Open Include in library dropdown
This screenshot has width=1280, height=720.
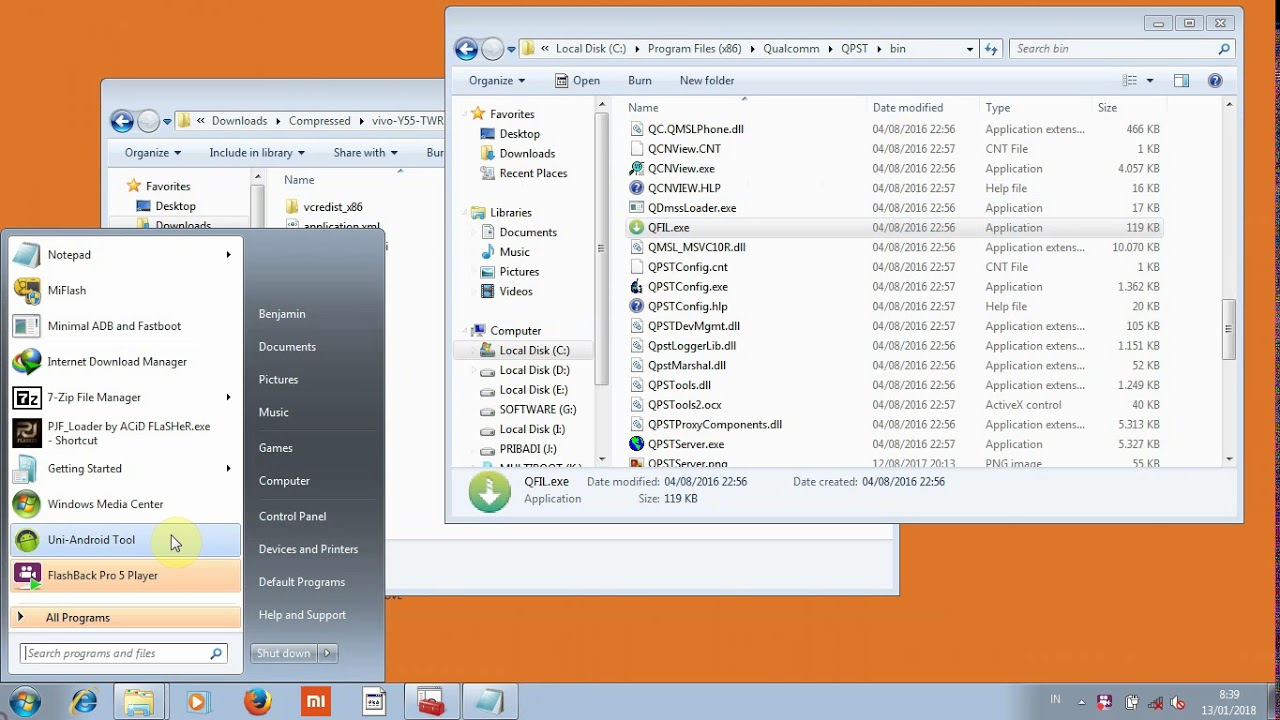(257, 153)
